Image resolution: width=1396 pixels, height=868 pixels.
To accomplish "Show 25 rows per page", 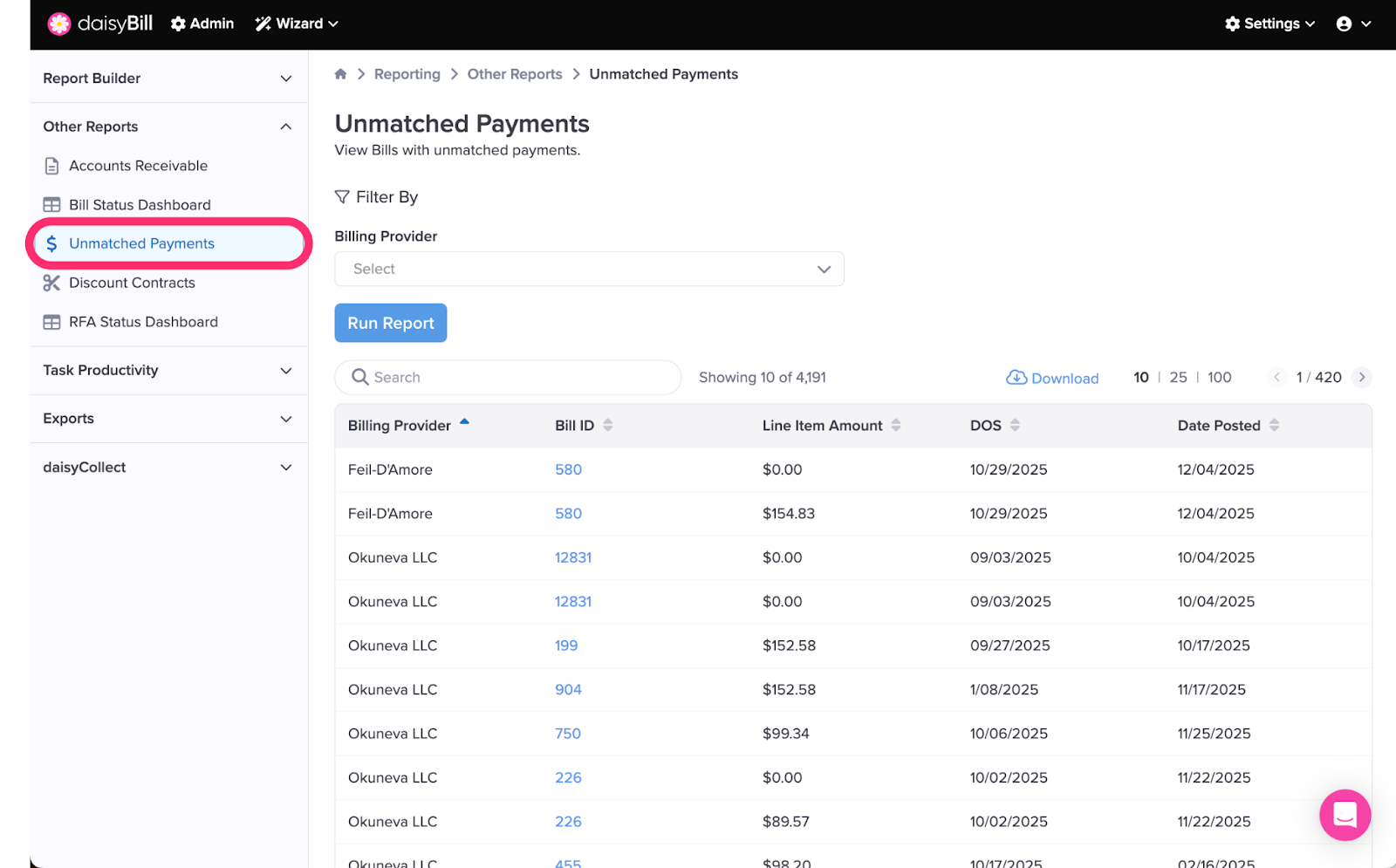I will tap(1178, 378).
